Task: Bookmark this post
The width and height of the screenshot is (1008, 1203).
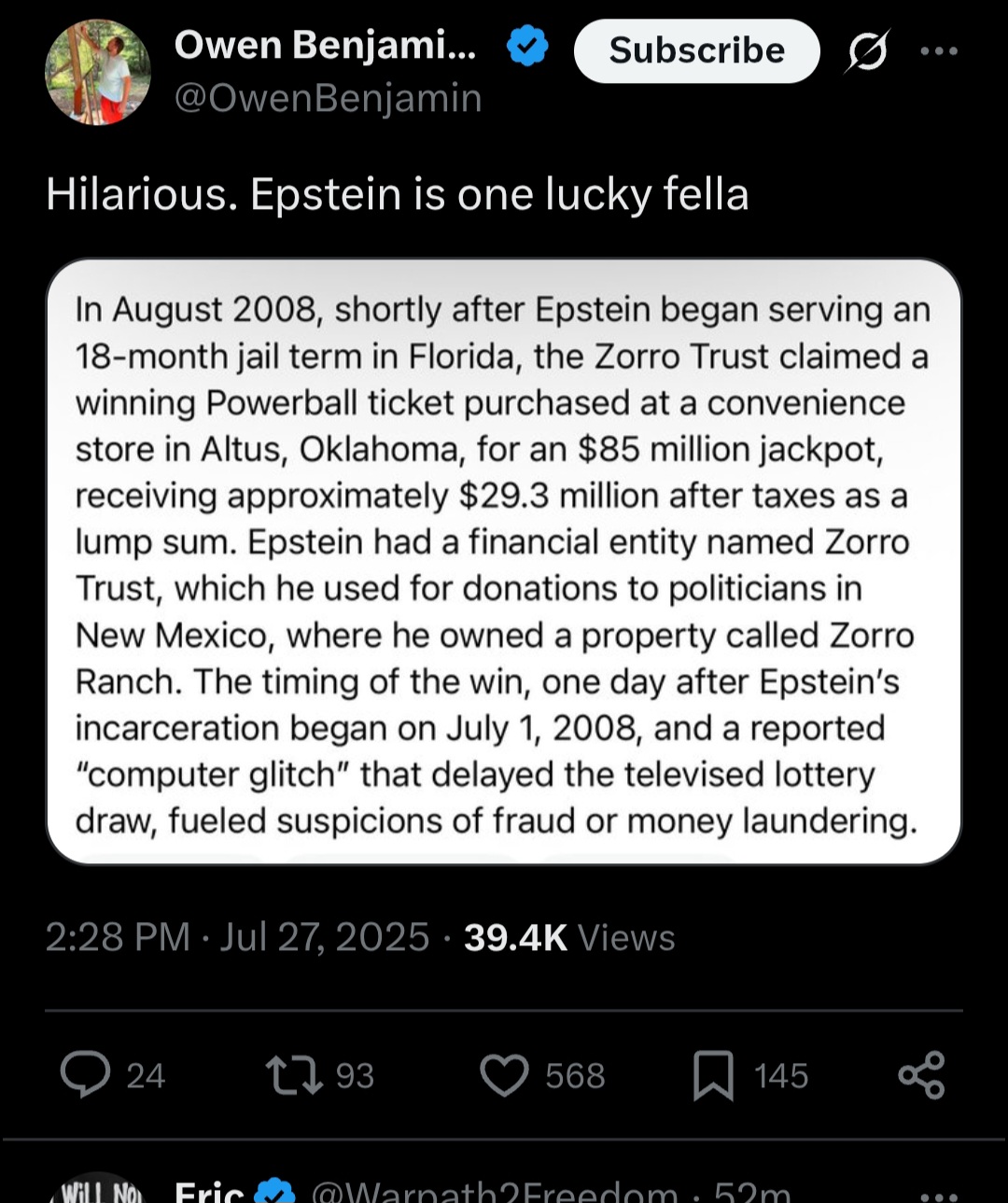Action: 713,1075
